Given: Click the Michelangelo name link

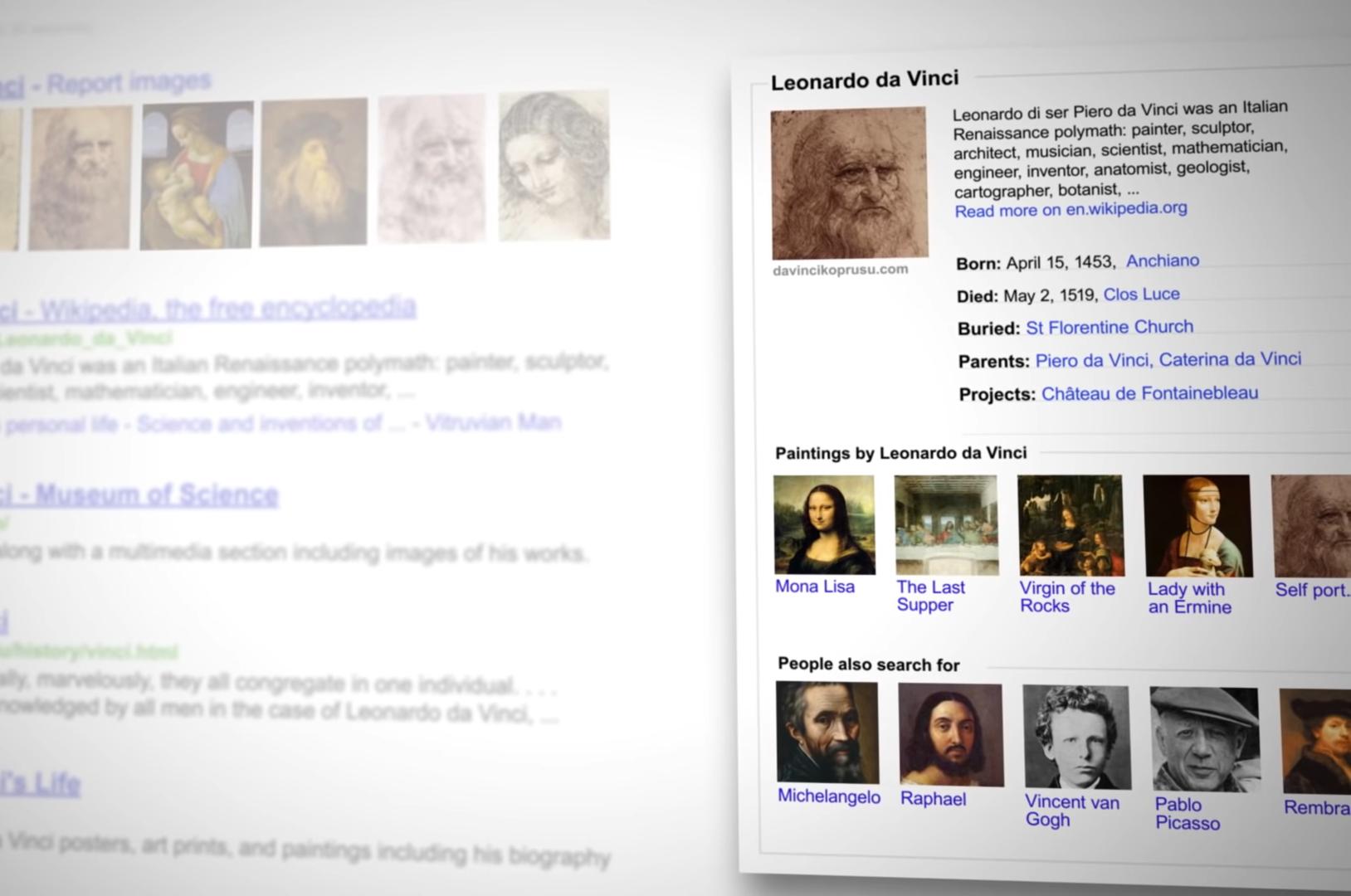Looking at the screenshot, I should pos(829,796).
